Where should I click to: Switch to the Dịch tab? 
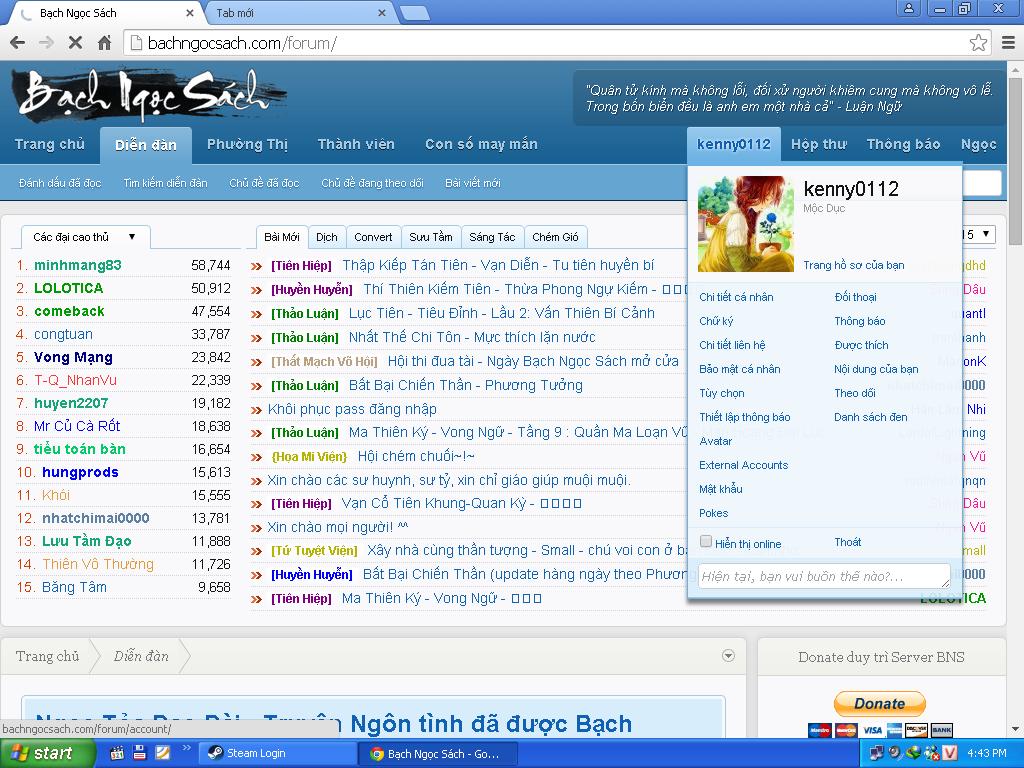click(326, 237)
